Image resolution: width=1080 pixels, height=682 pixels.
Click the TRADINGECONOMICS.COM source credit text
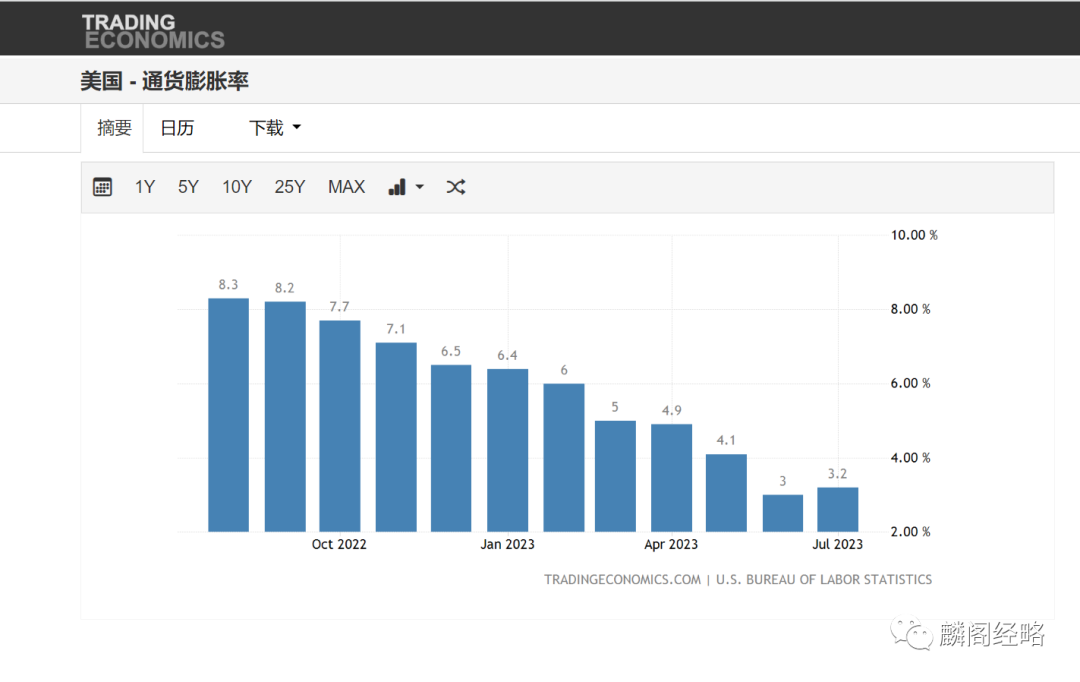pyautogui.click(x=622, y=579)
